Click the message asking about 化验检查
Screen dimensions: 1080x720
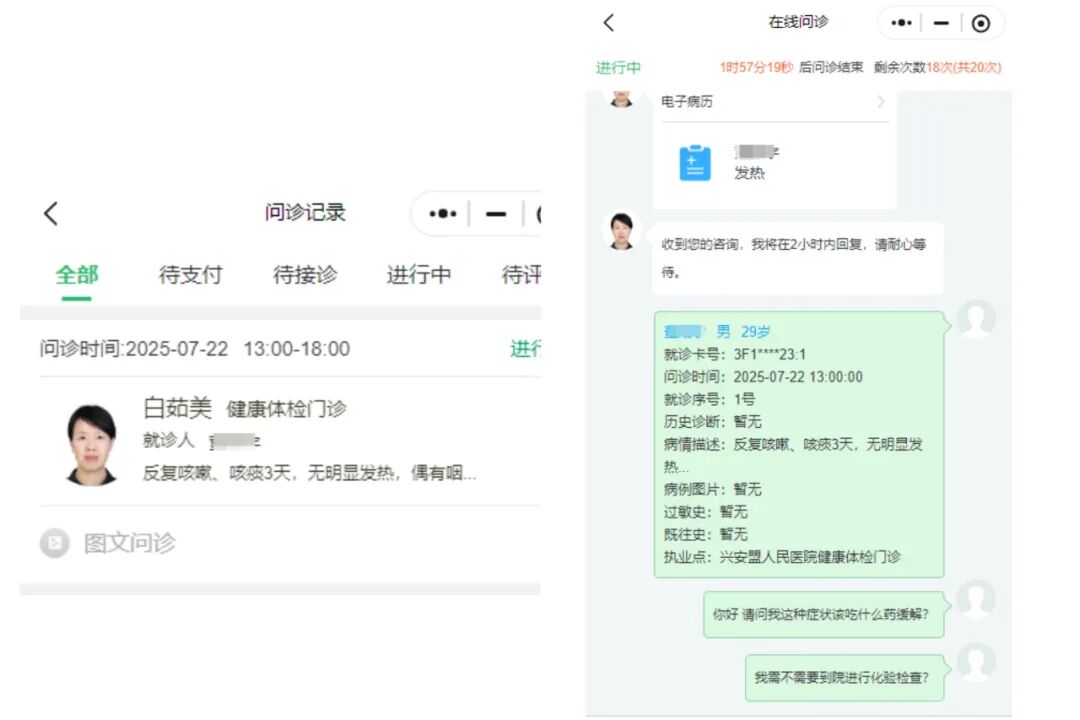coord(843,678)
